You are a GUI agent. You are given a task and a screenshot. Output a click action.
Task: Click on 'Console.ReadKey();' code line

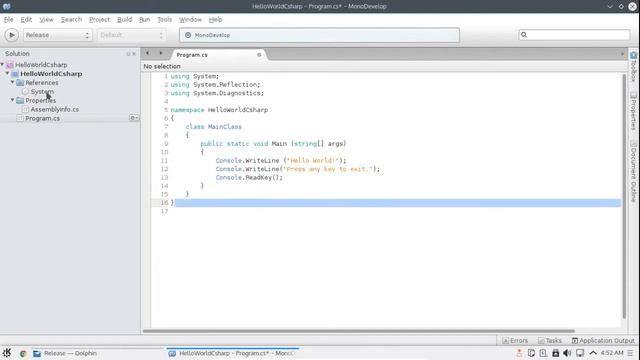click(x=249, y=178)
